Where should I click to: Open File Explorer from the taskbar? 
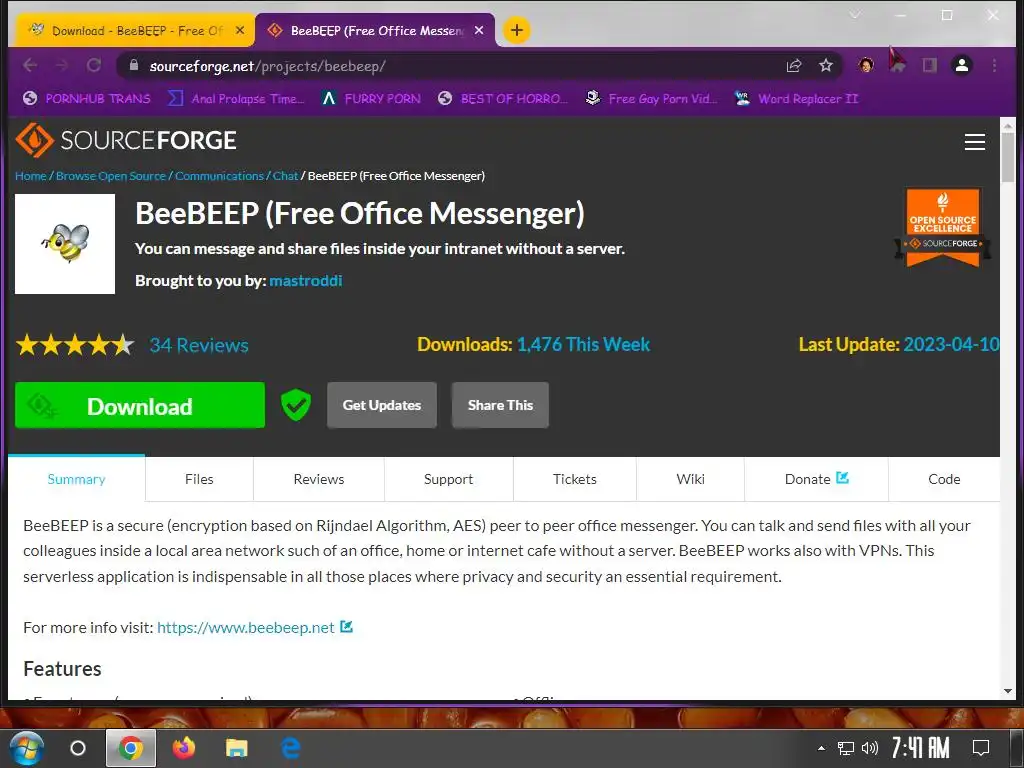click(237, 748)
